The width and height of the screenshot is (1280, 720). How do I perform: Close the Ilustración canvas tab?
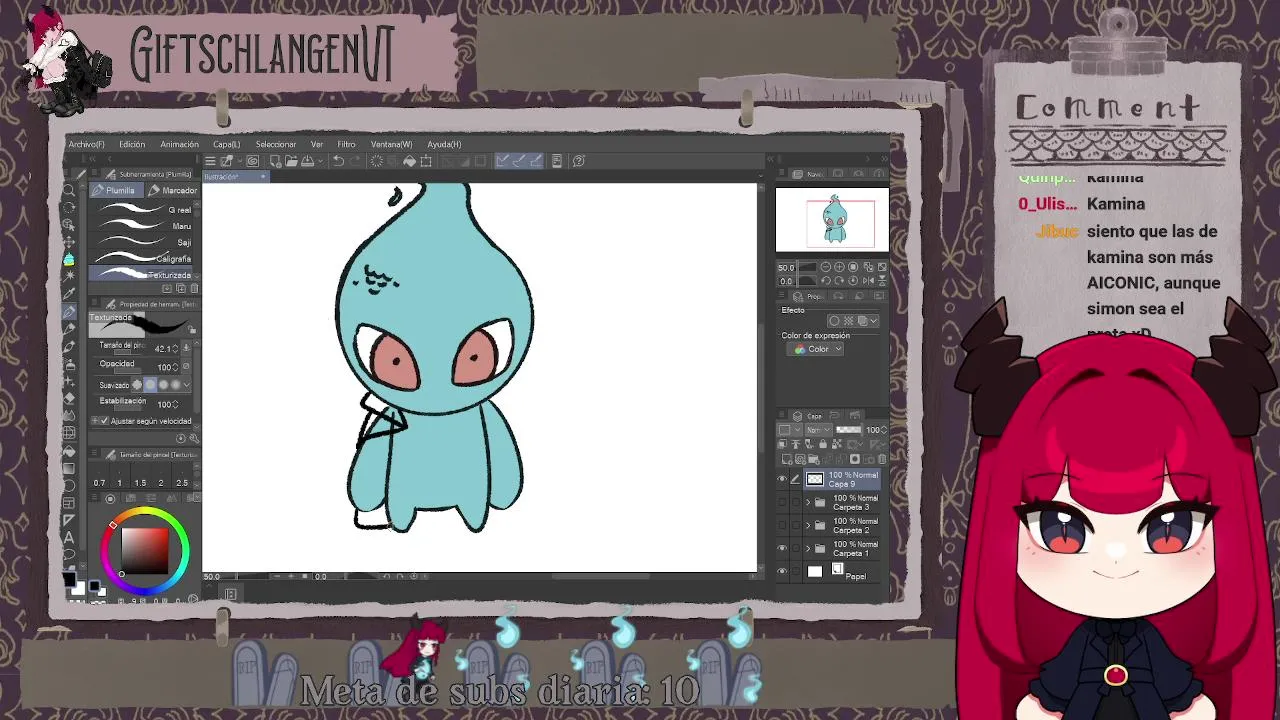click(263, 177)
